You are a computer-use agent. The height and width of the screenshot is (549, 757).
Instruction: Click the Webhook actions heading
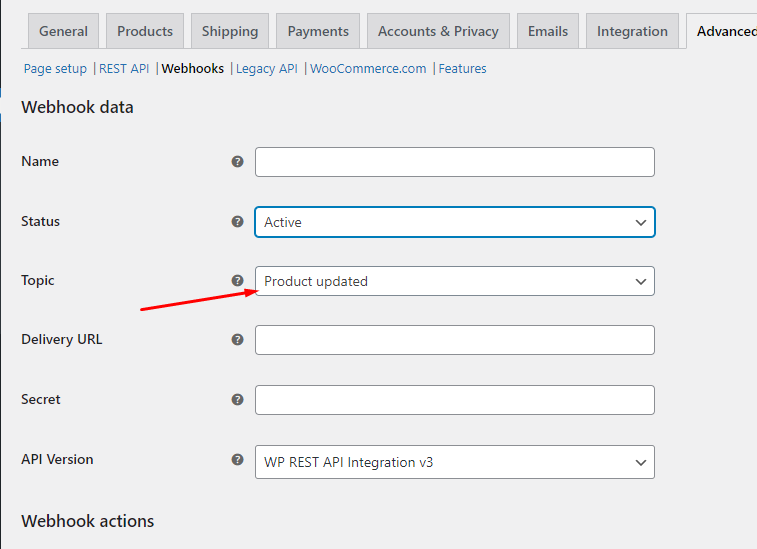[x=88, y=521]
